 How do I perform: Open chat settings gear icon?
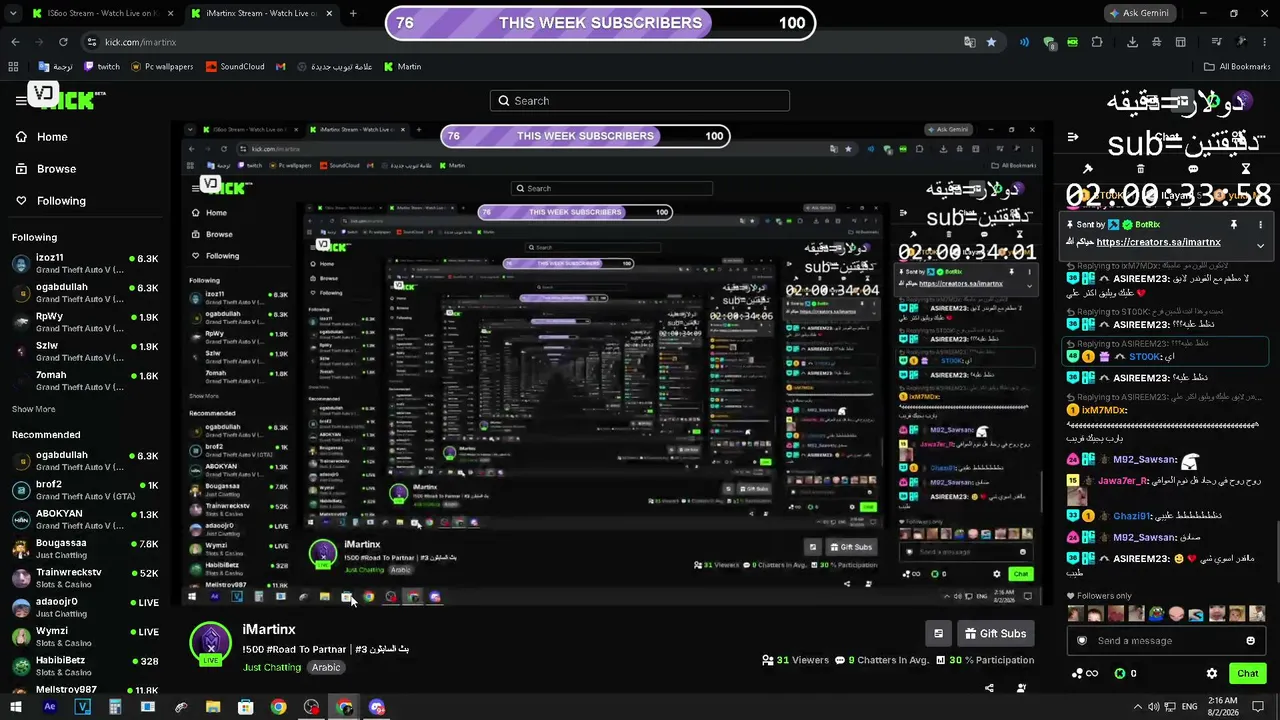[1212, 673]
